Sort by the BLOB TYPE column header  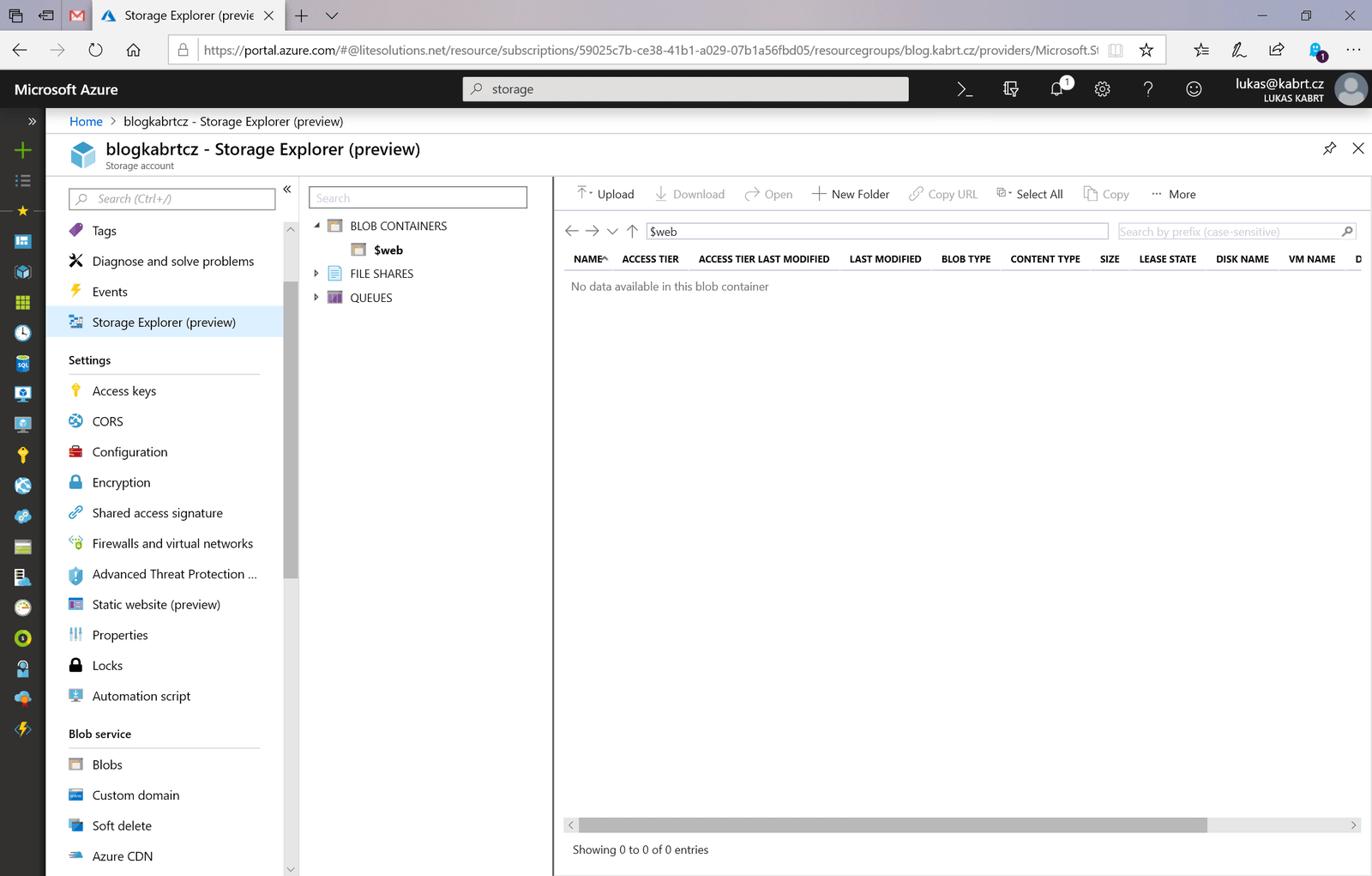(x=966, y=259)
